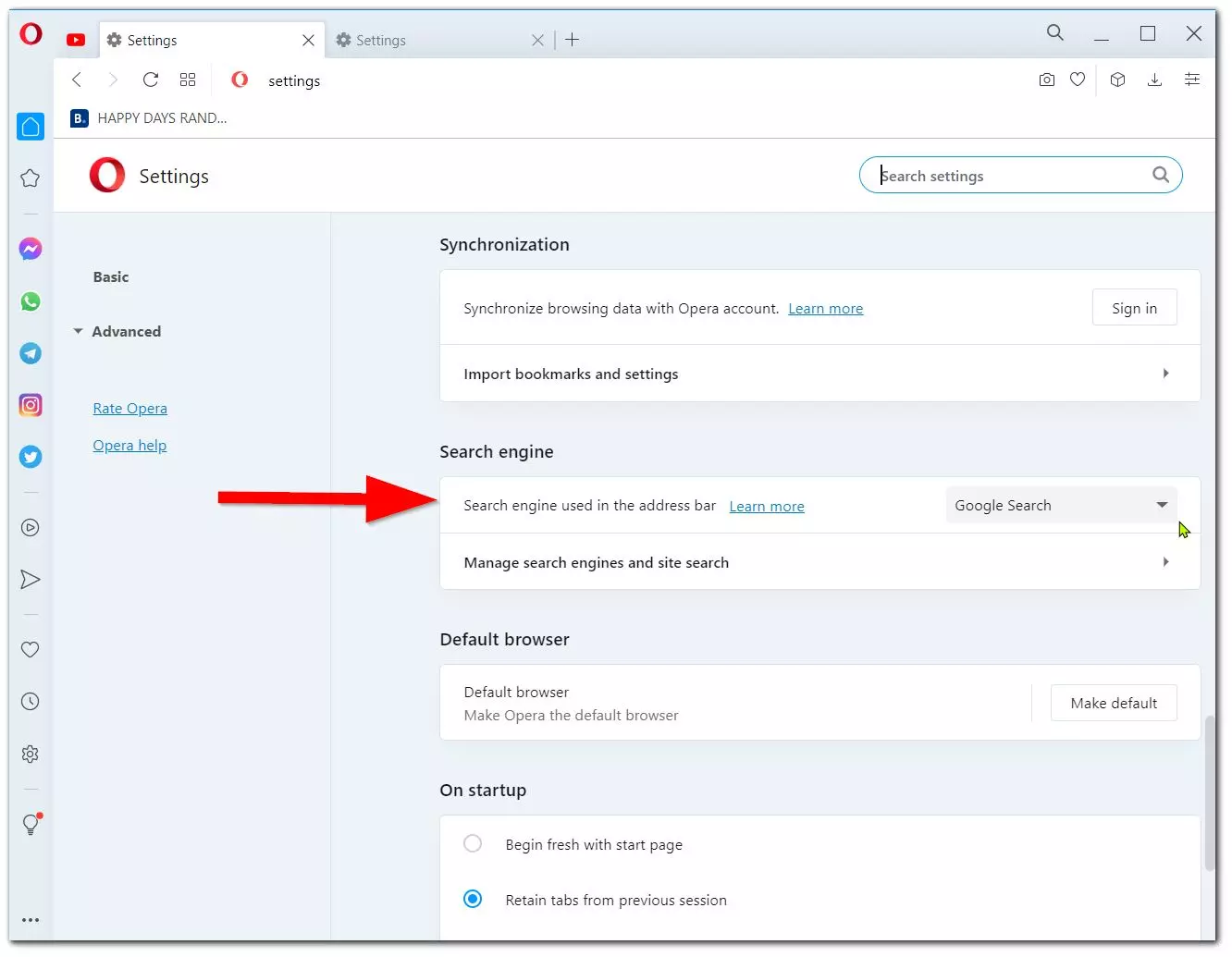The image size is (1232, 957).
Task: Open the extensions cube icon
Action: [x=1117, y=80]
